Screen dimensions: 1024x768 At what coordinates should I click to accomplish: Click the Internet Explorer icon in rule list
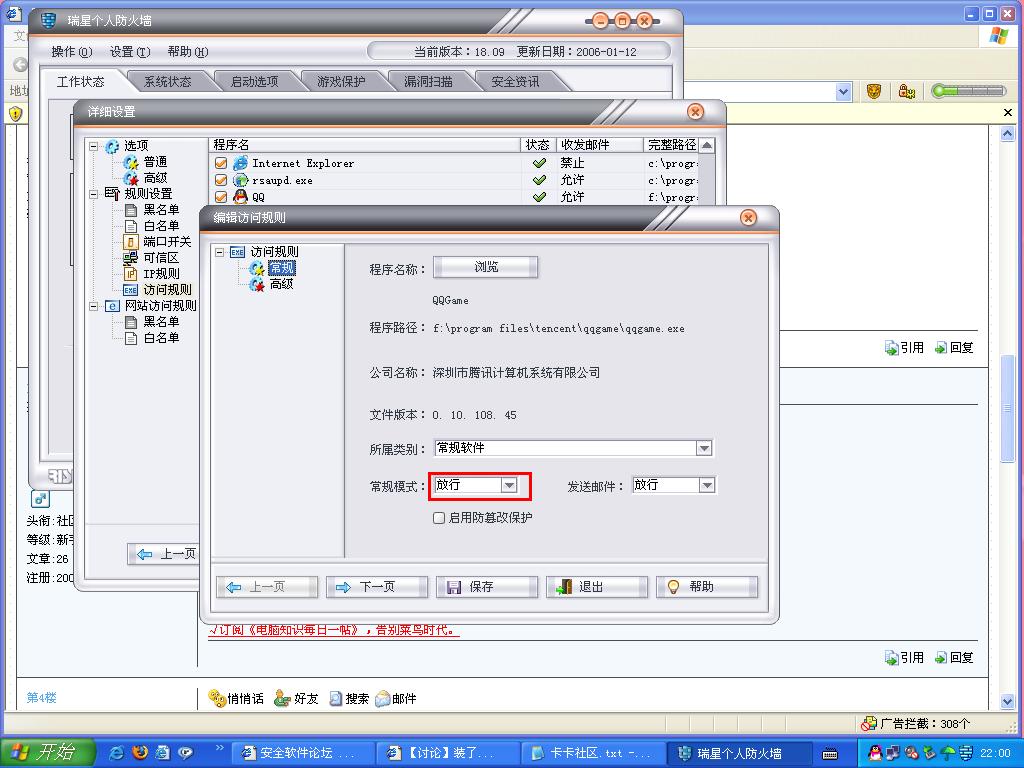[x=240, y=163]
